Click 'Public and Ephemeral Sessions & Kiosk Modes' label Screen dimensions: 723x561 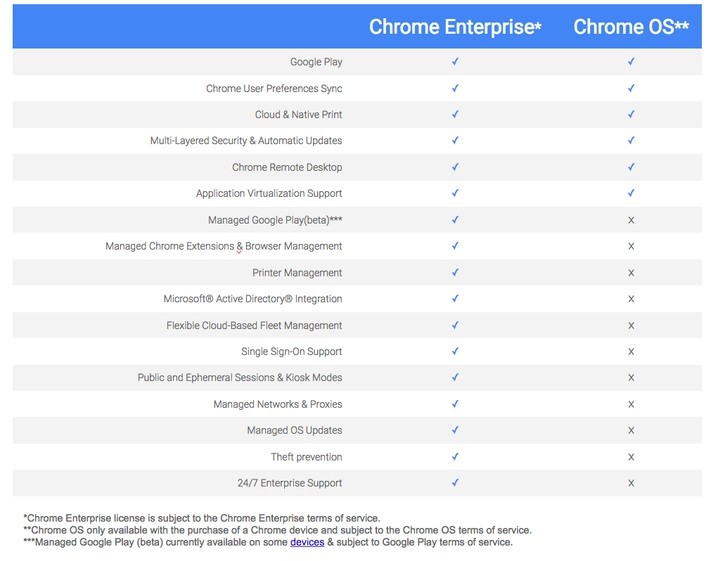(240, 378)
